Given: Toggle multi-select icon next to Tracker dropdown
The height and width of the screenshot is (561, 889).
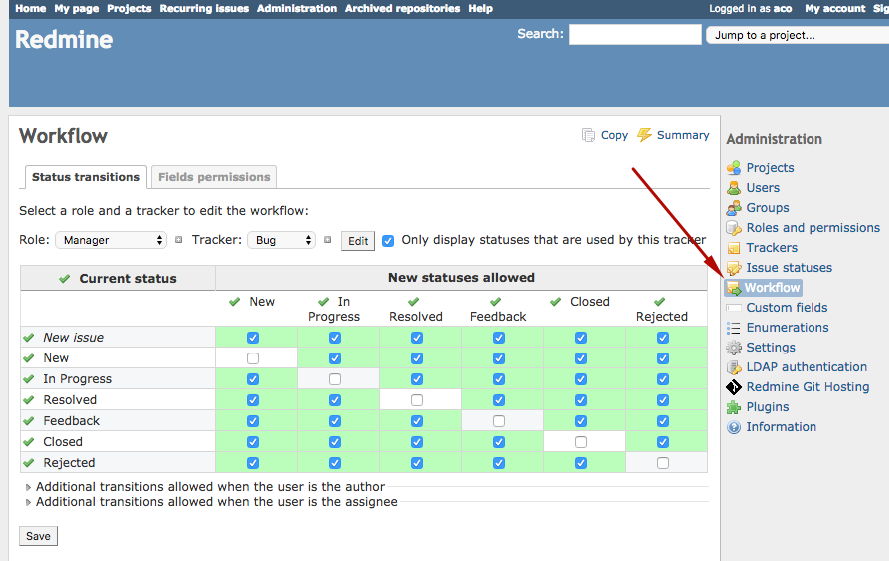Looking at the screenshot, I should (x=327, y=240).
